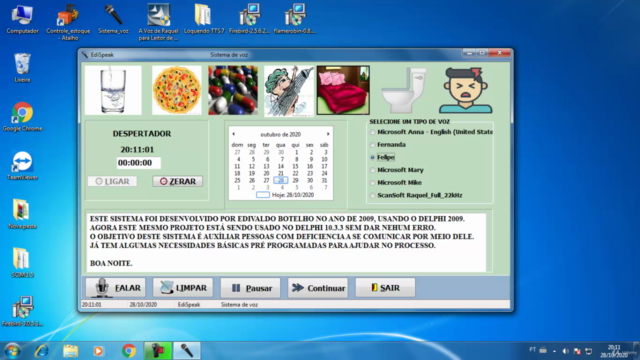The width and height of the screenshot is (640, 360).
Task: Click the pizza picture
Action: (x=177, y=90)
